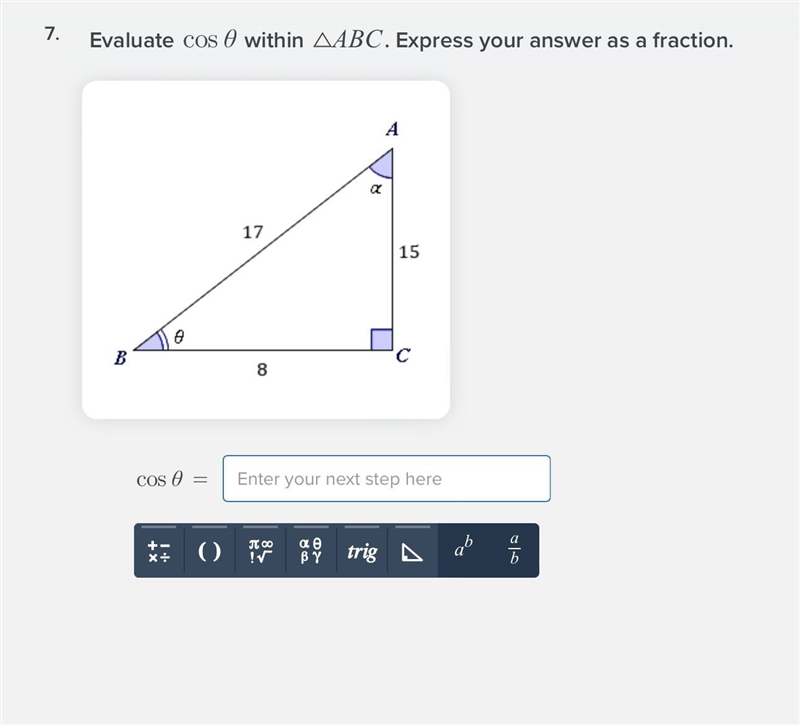Insert a fraction template
800x725 pixels.
514,551
